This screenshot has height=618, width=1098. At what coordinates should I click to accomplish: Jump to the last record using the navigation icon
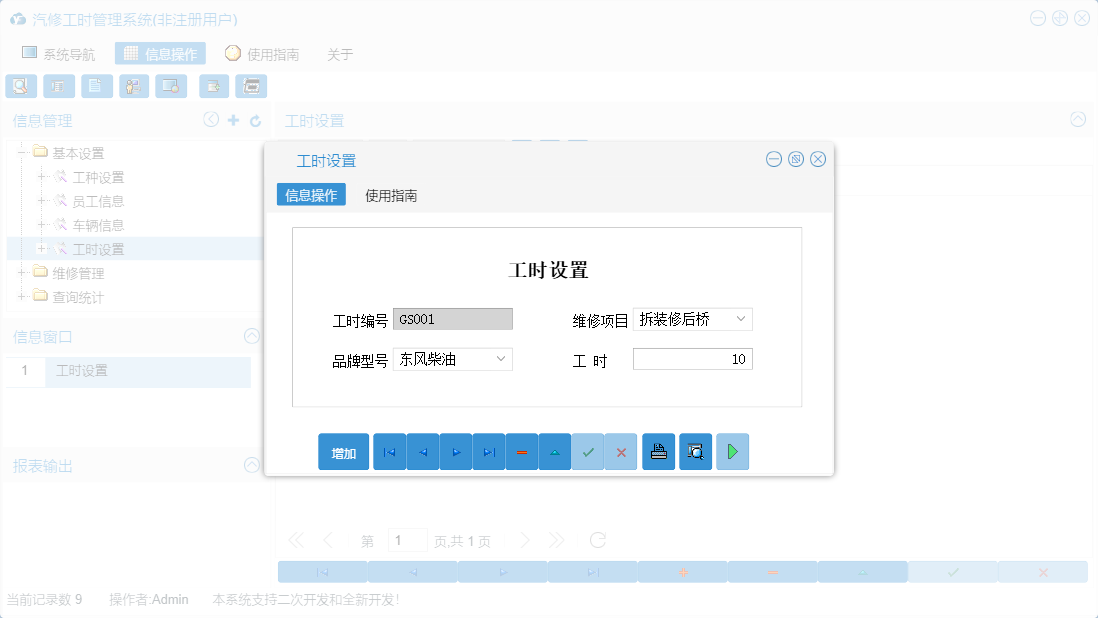[x=488, y=451]
